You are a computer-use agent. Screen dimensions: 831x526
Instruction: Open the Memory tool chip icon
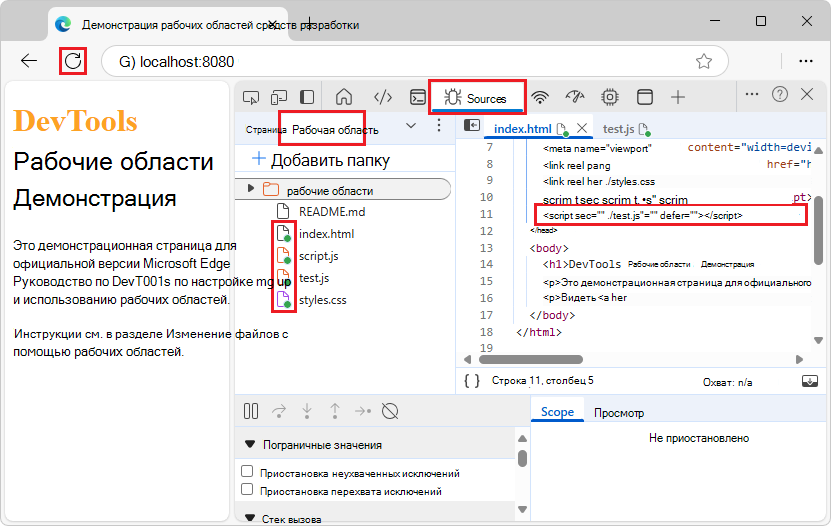[x=610, y=97]
